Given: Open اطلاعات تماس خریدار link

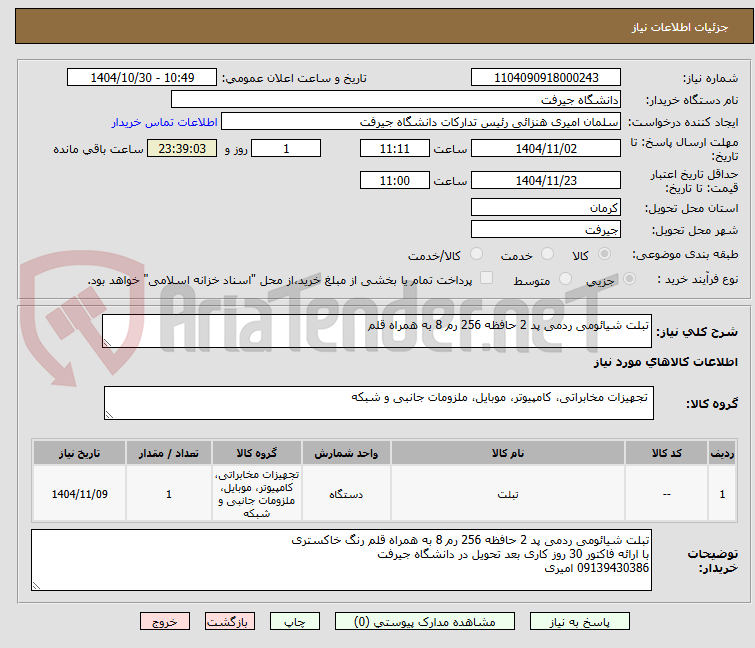Looking at the screenshot, I should (165, 122).
